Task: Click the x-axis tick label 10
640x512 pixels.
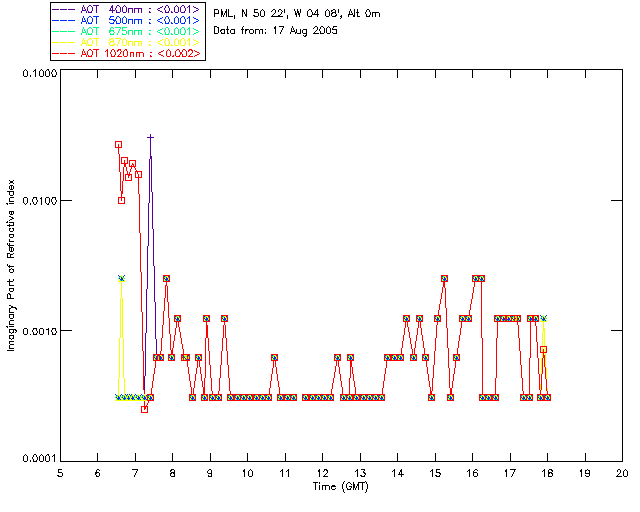Action: [247, 473]
